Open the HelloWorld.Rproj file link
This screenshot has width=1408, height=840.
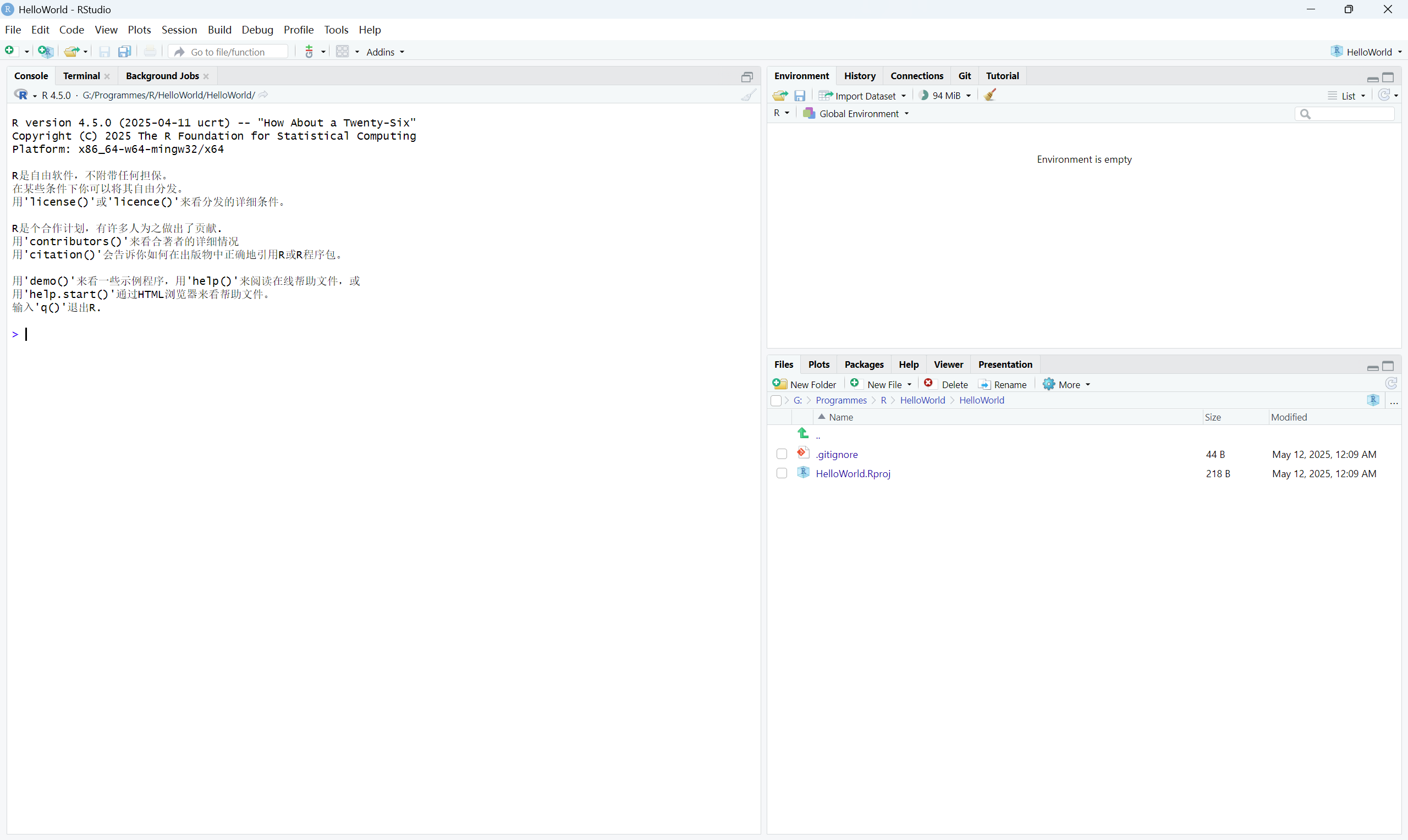(x=853, y=474)
